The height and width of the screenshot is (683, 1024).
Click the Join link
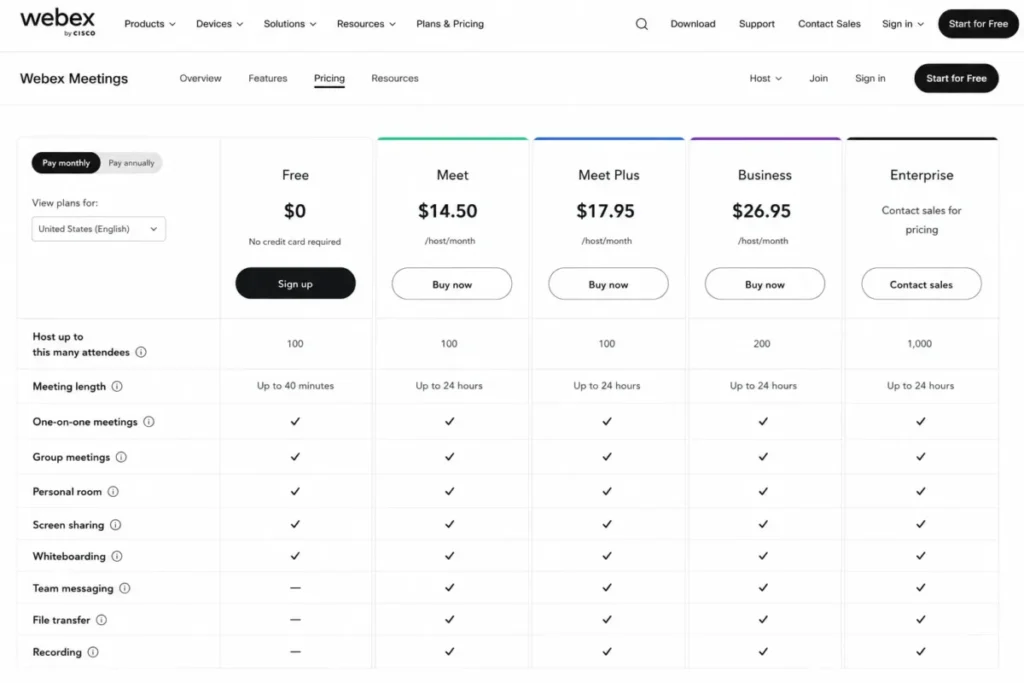click(818, 78)
